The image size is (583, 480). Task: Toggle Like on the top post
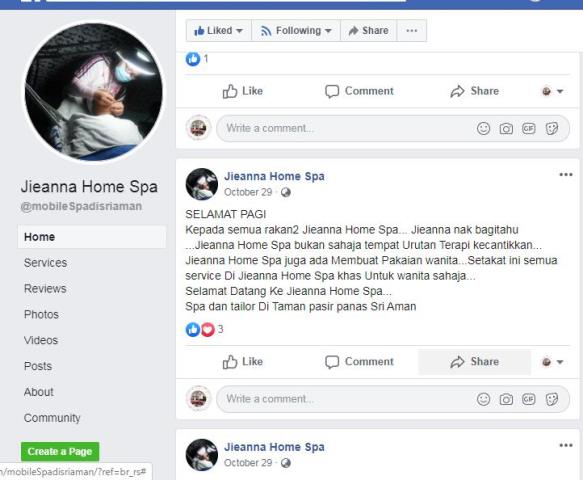(243, 91)
